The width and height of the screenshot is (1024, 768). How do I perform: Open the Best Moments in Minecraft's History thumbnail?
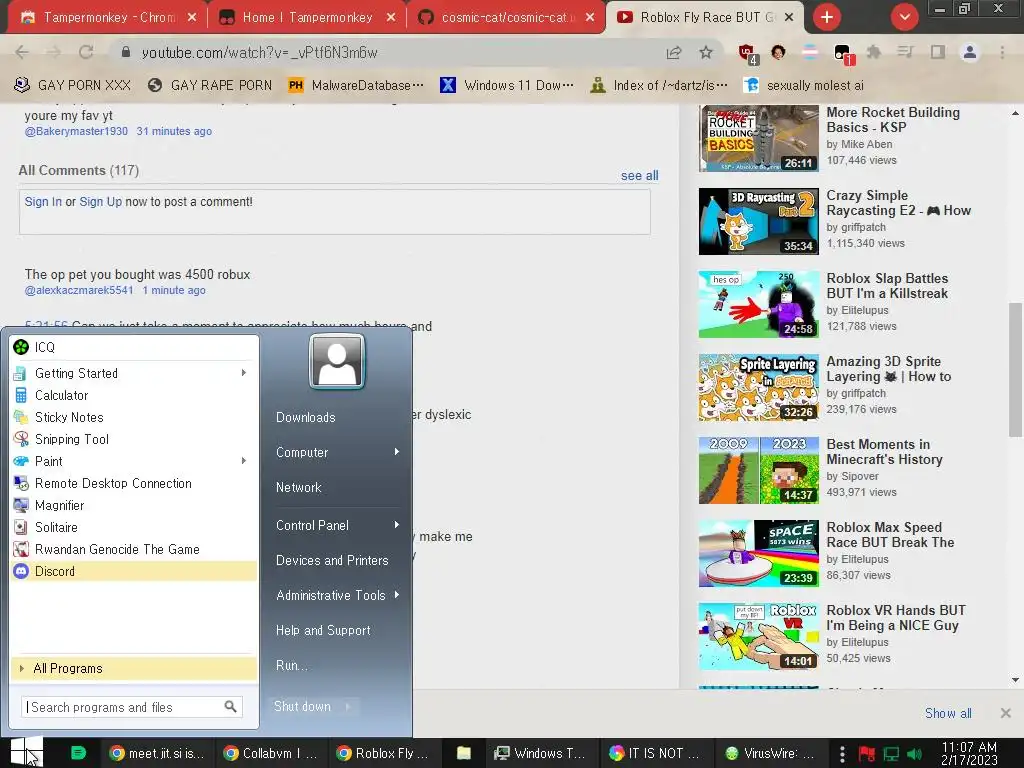pyautogui.click(x=758, y=470)
